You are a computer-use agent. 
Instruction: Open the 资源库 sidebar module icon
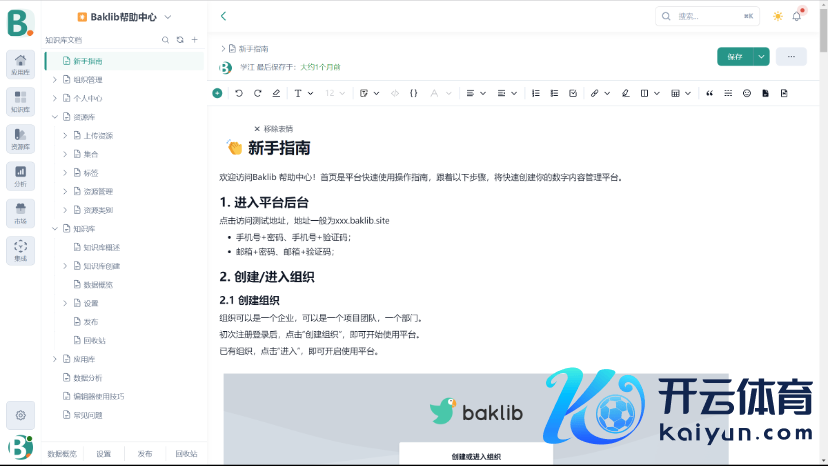[x=20, y=137]
